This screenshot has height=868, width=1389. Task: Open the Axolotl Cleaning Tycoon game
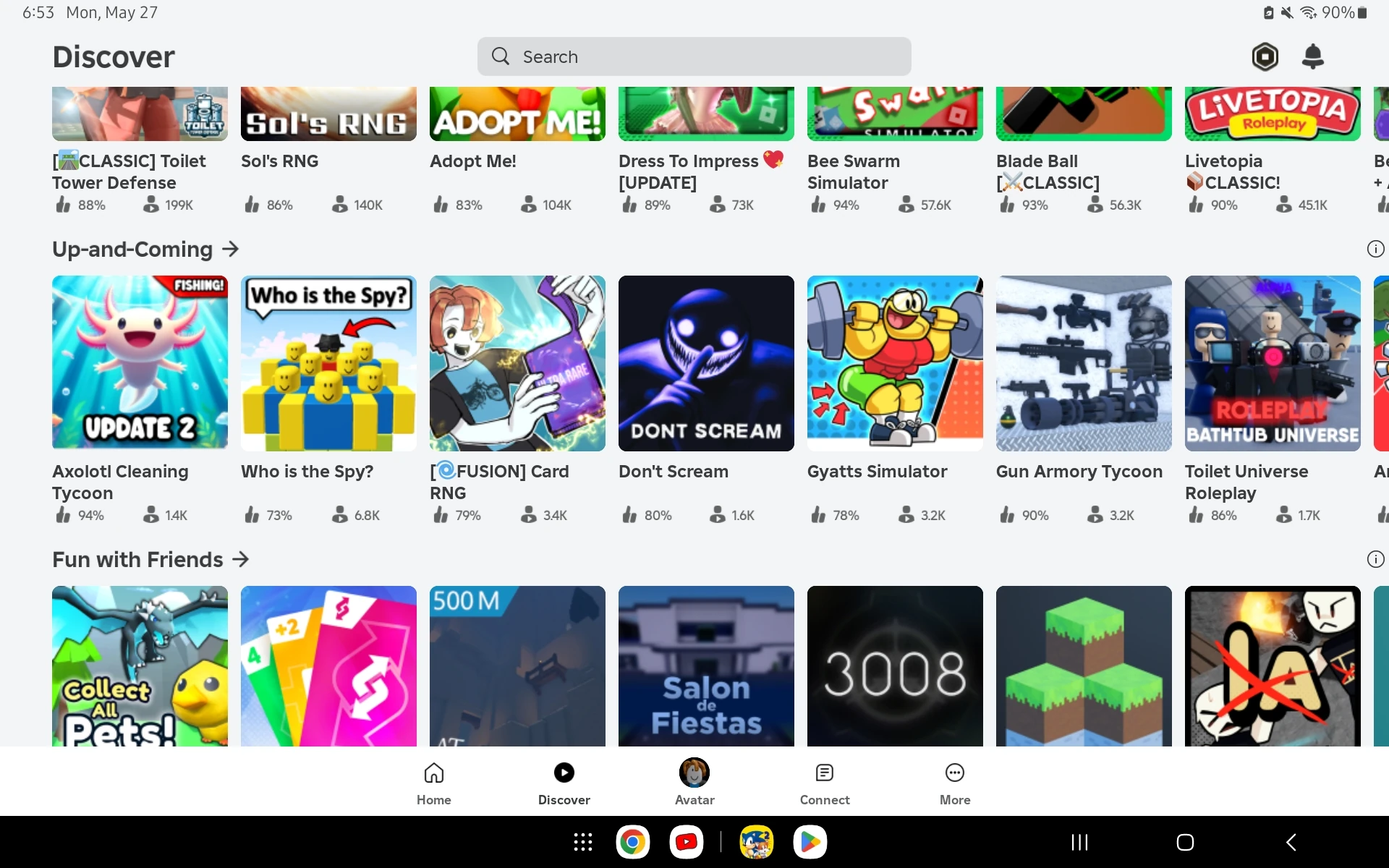[x=140, y=363]
